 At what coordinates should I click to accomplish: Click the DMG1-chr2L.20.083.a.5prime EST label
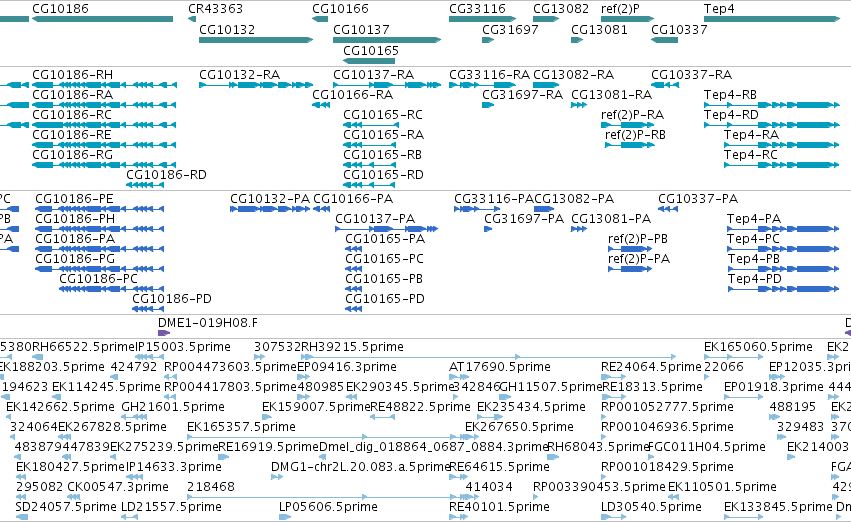pos(361,467)
